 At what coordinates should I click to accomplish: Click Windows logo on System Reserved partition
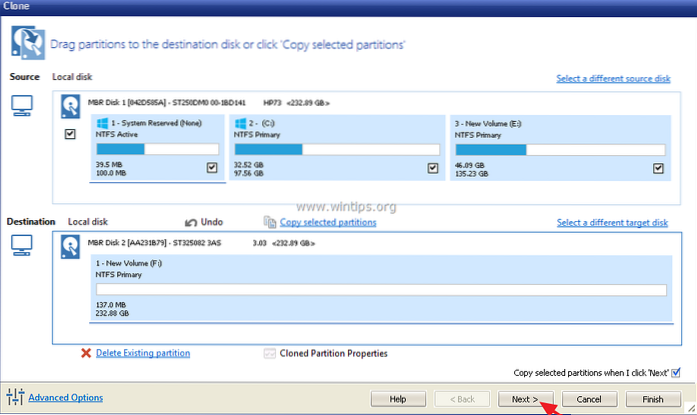tap(102, 123)
